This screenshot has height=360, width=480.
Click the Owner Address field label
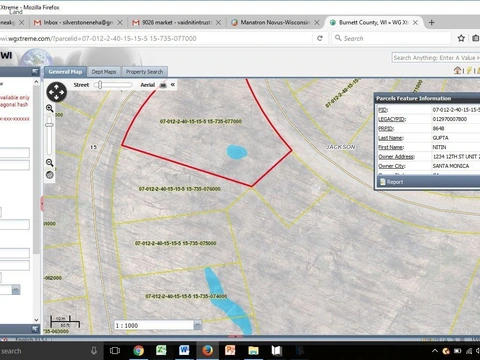pos(397,156)
